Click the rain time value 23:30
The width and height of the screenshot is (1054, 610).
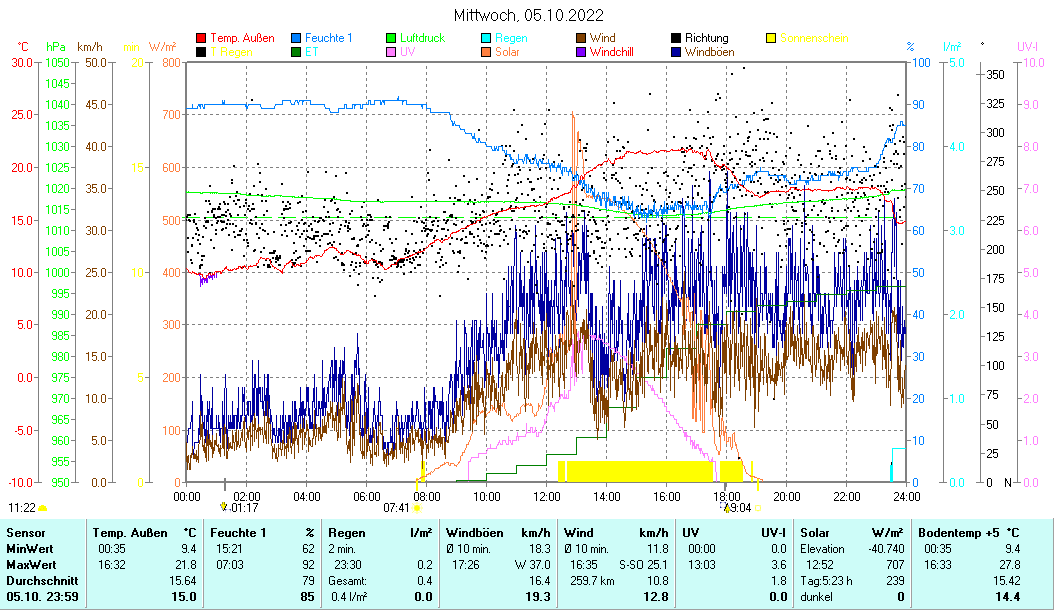point(348,565)
